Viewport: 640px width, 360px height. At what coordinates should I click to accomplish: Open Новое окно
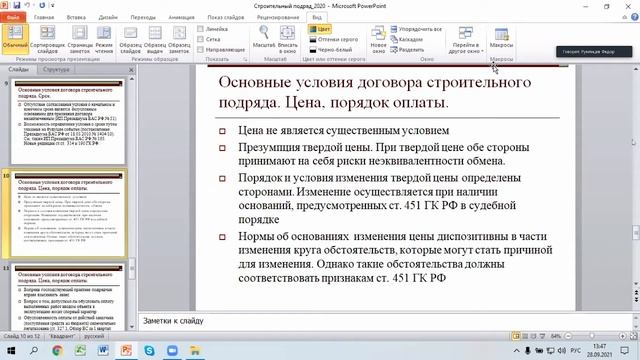point(378,40)
